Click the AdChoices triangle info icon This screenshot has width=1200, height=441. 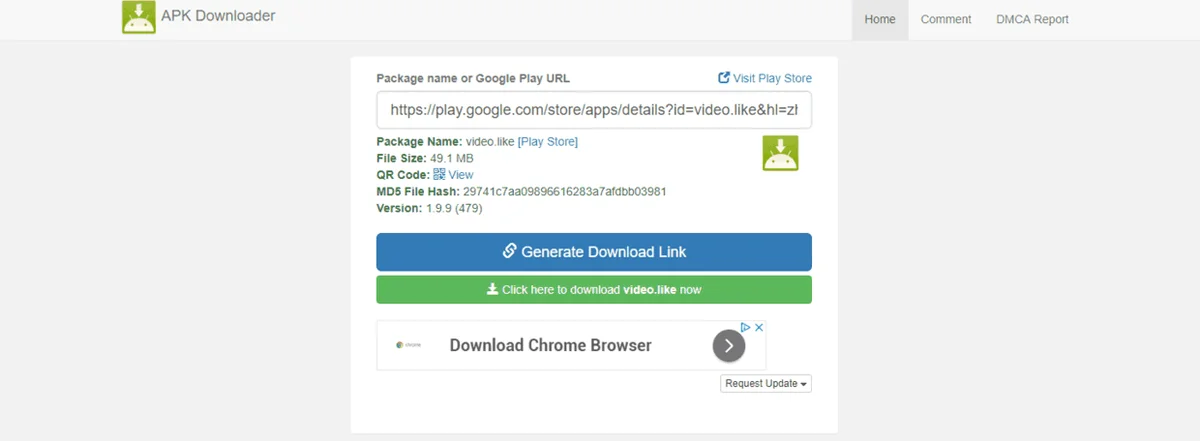point(745,327)
